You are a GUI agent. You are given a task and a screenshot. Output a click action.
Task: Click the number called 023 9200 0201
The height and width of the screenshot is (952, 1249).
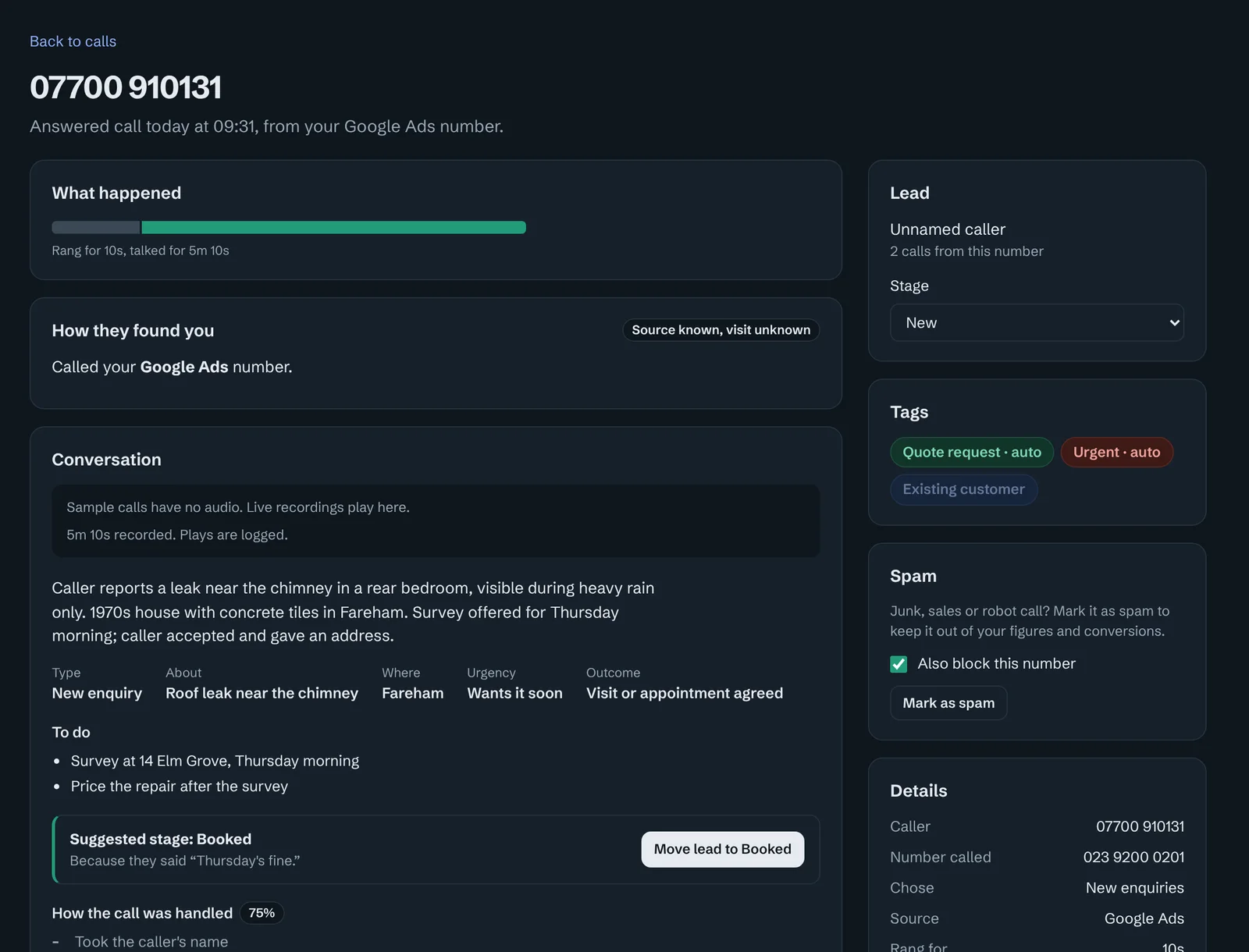pos(1133,857)
